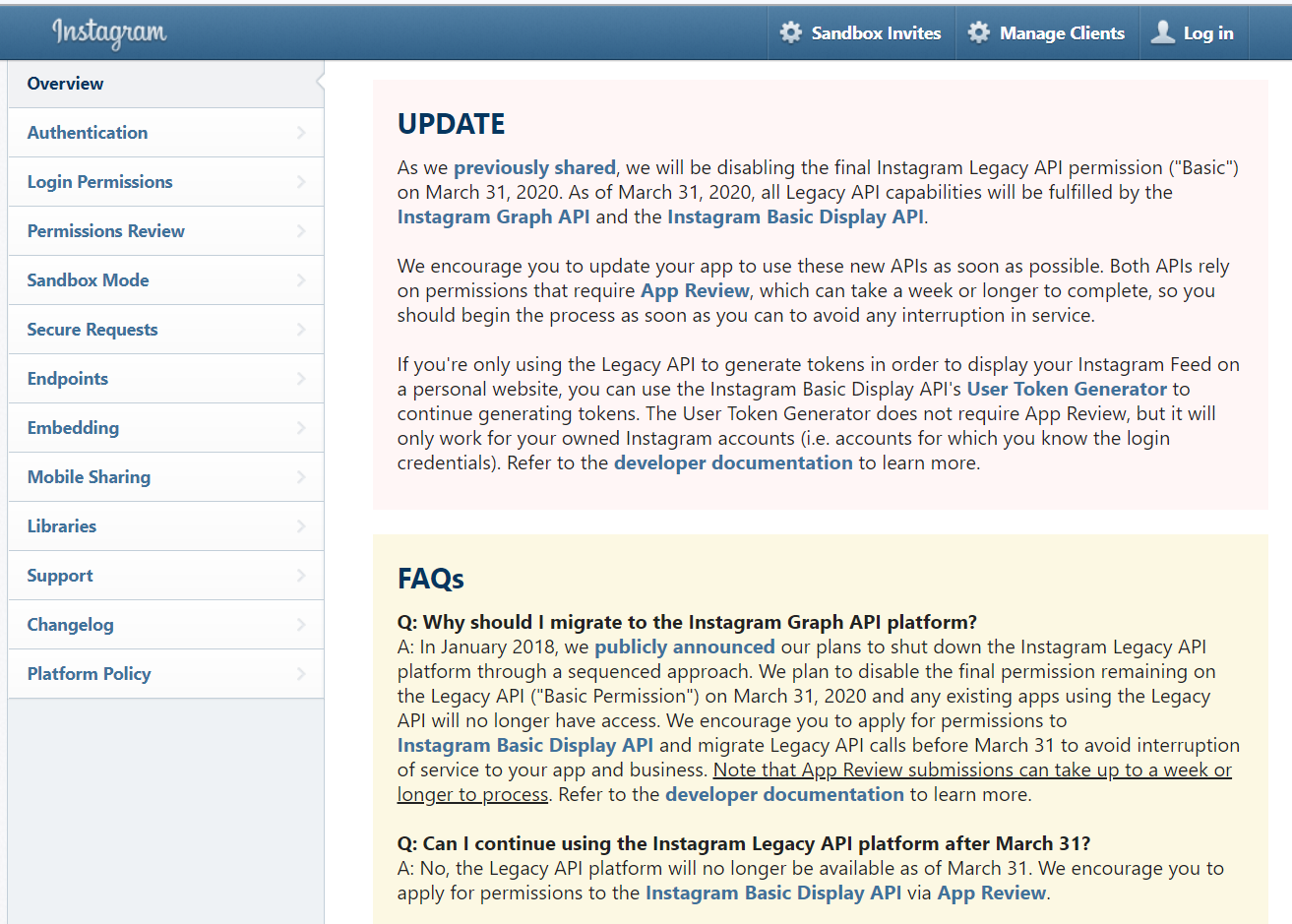This screenshot has width=1292, height=924.
Task: Click the gear icon next to Sandbox Invites
Action: [x=791, y=32]
